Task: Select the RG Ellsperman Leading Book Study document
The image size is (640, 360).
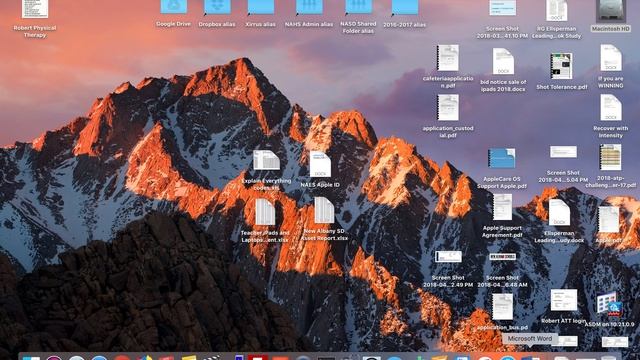Action: tap(556, 10)
